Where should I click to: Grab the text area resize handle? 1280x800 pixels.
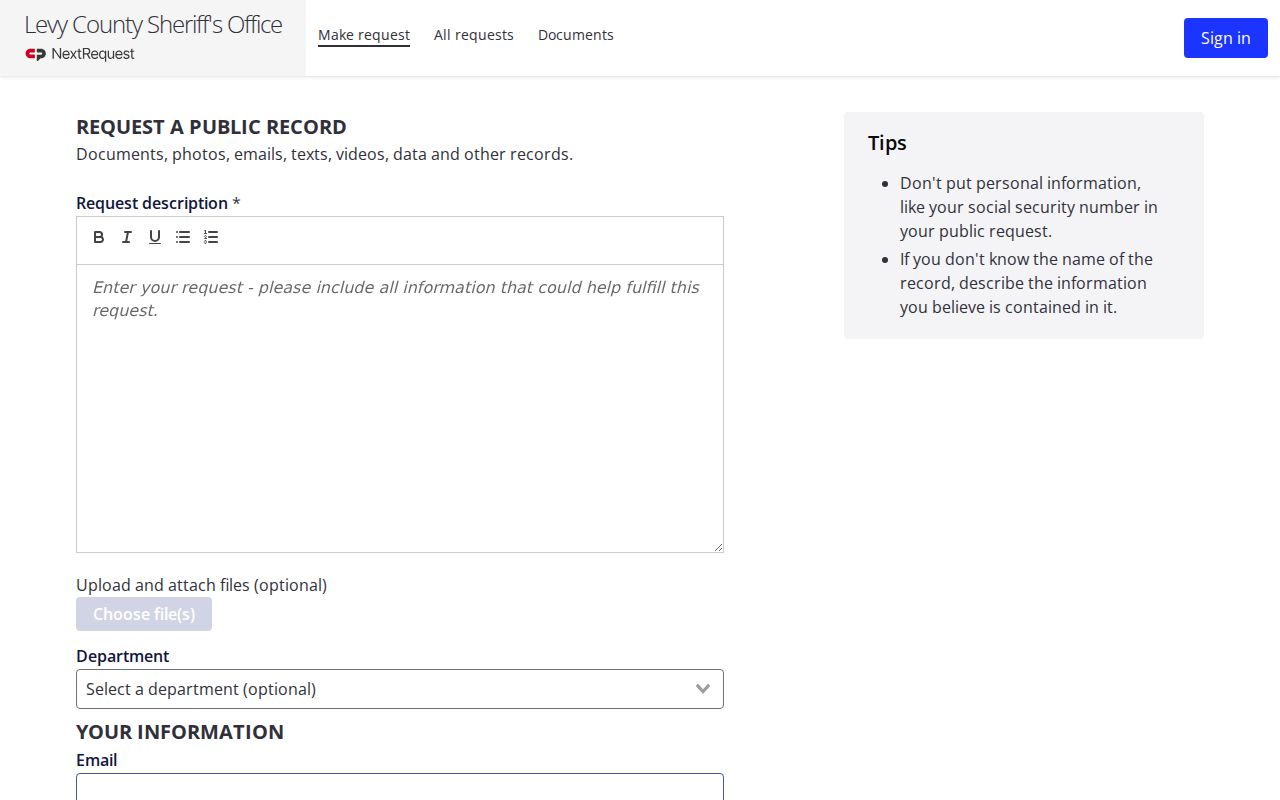pyautogui.click(x=718, y=547)
